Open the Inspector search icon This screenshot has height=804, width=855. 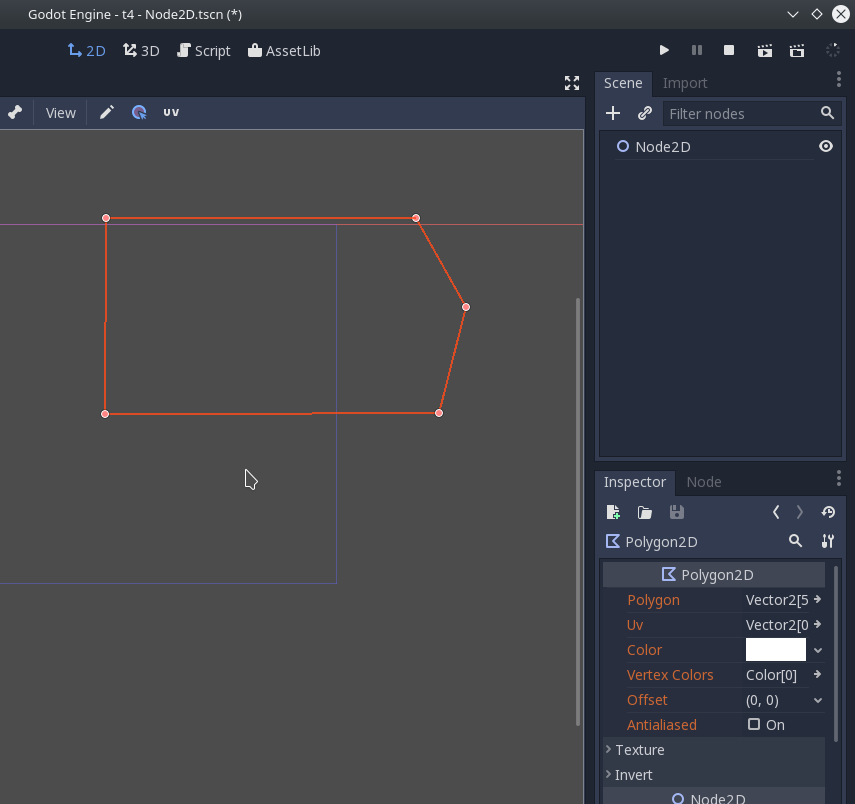(795, 541)
